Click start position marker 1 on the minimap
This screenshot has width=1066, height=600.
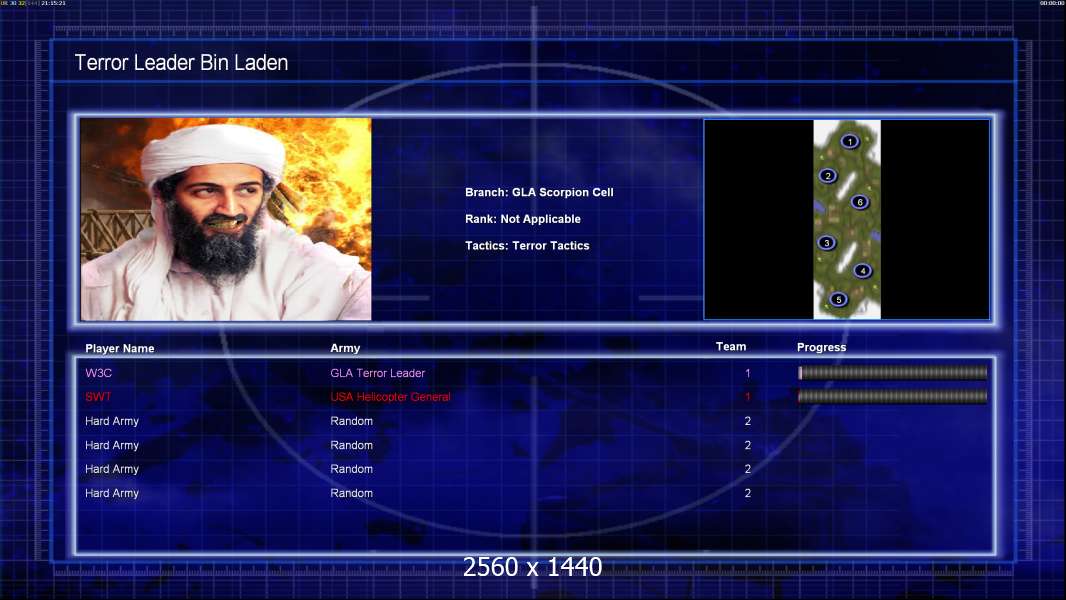[849, 142]
